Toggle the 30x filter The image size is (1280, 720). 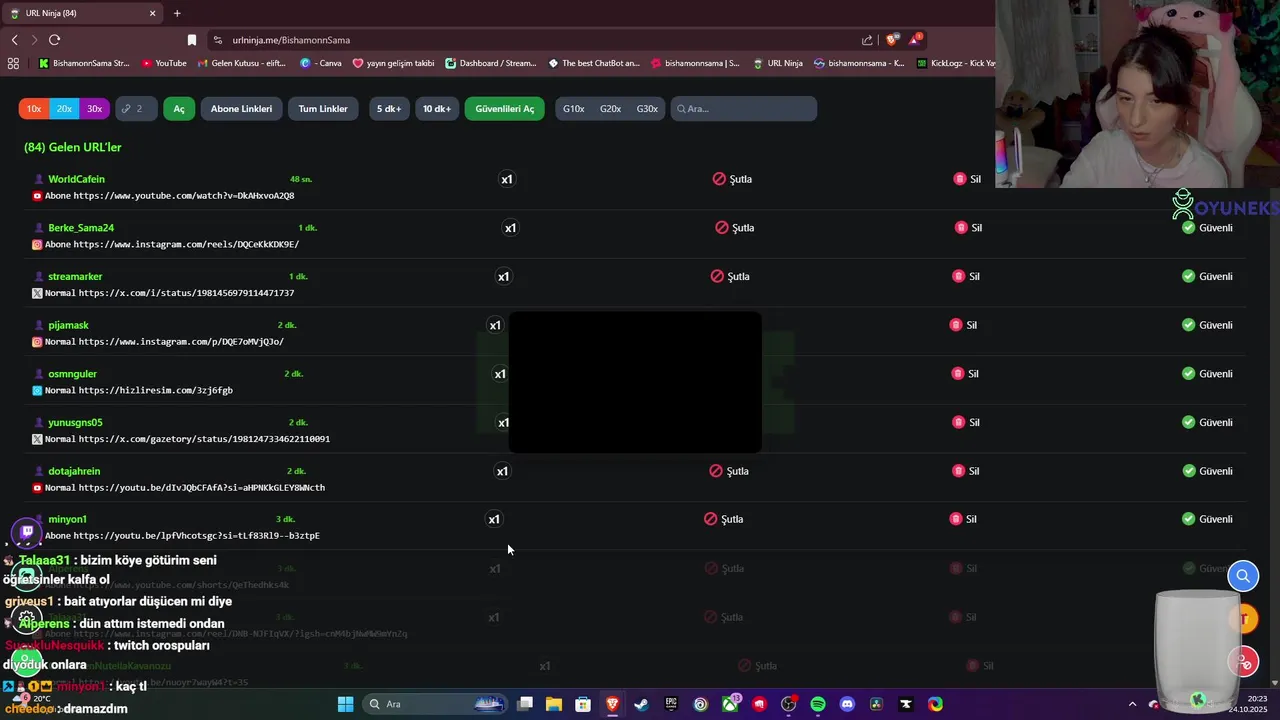[94, 109]
